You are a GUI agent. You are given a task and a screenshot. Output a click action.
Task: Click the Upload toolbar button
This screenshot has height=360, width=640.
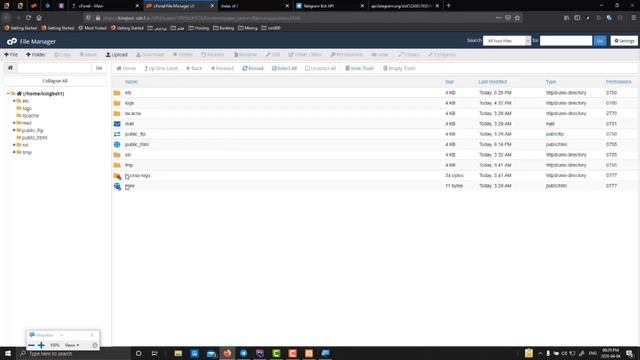[x=117, y=54]
